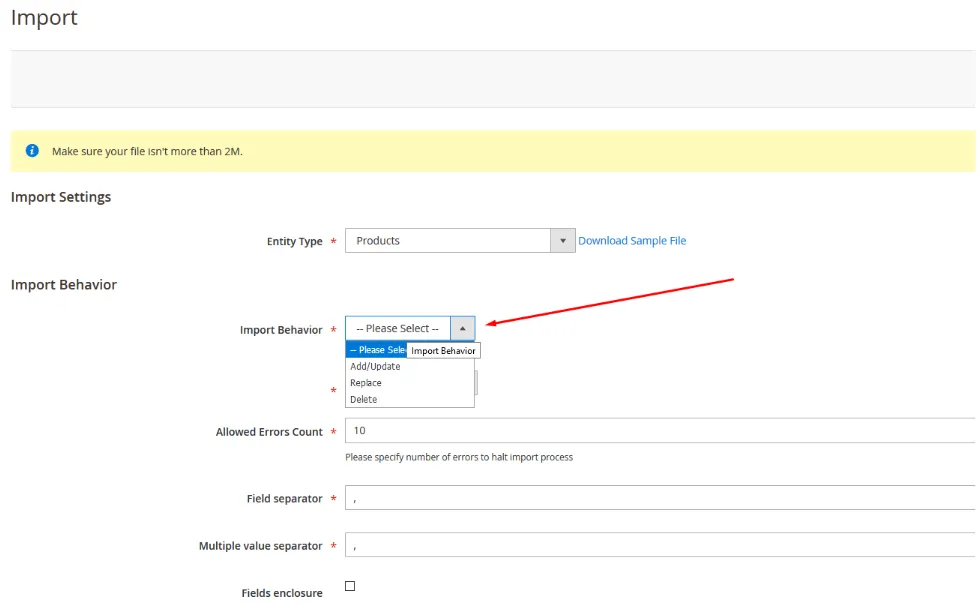The width and height of the screenshot is (980, 609).
Task: Click the Import Behavior section heading
Action: 63,284
